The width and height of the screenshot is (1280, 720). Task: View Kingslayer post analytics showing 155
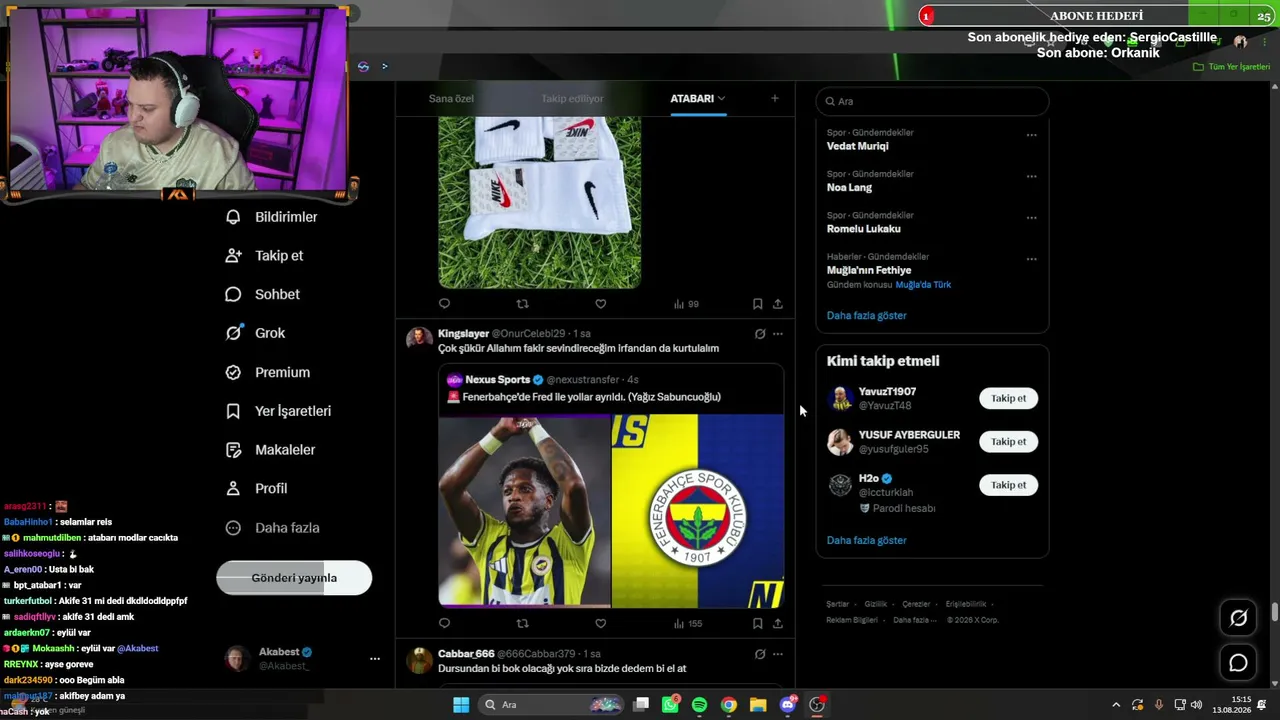(x=688, y=624)
